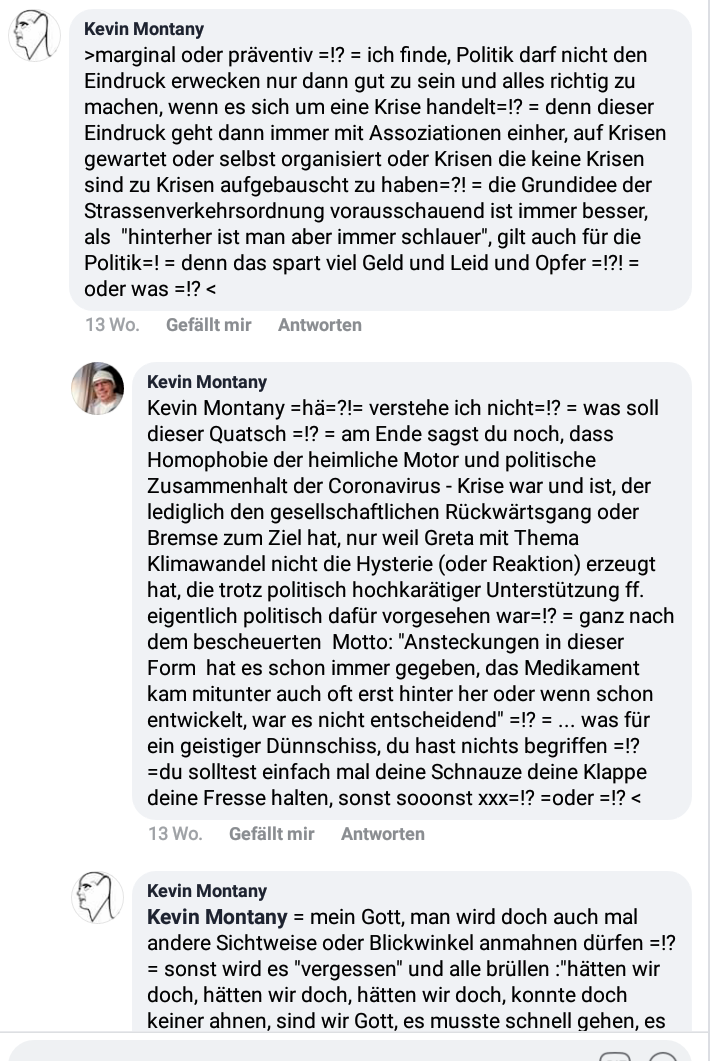Open the '13 Wo.' timestamp under the top comment
This screenshot has width=710, height=1061.
point(112,325)
